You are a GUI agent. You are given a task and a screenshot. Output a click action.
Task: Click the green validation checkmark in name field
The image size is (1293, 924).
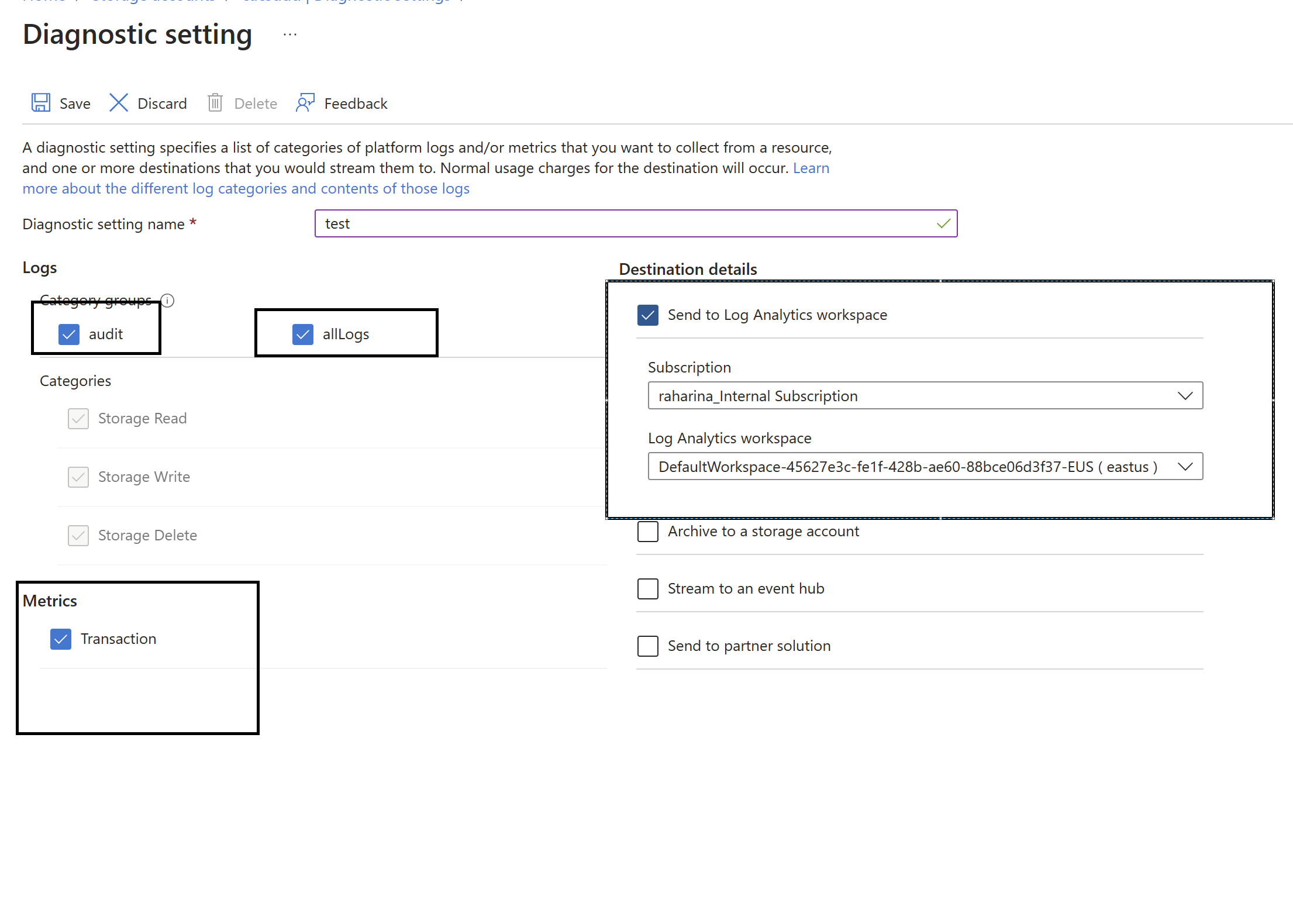tap(943, 223)
